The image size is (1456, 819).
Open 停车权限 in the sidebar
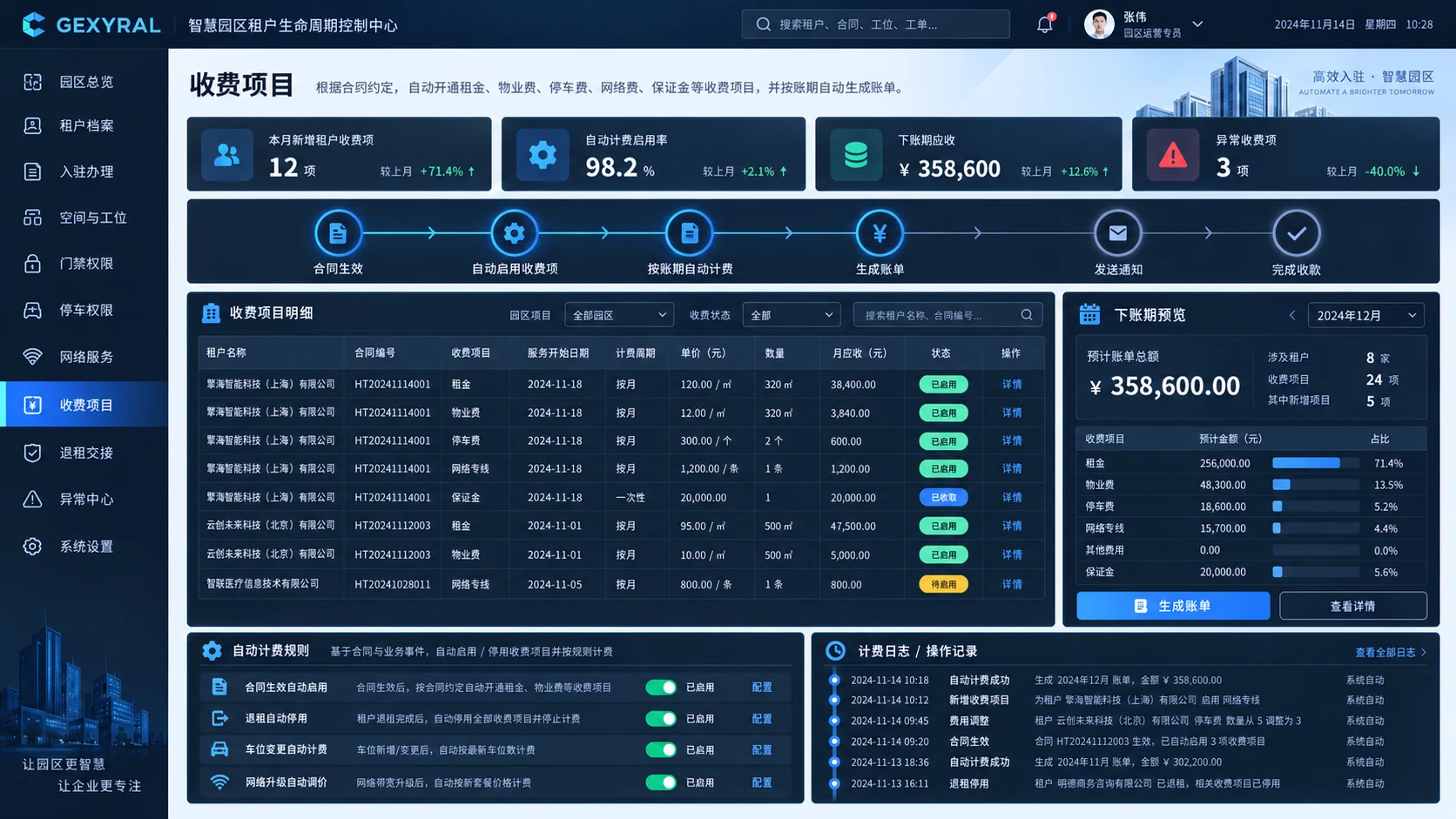coord(84,310)
